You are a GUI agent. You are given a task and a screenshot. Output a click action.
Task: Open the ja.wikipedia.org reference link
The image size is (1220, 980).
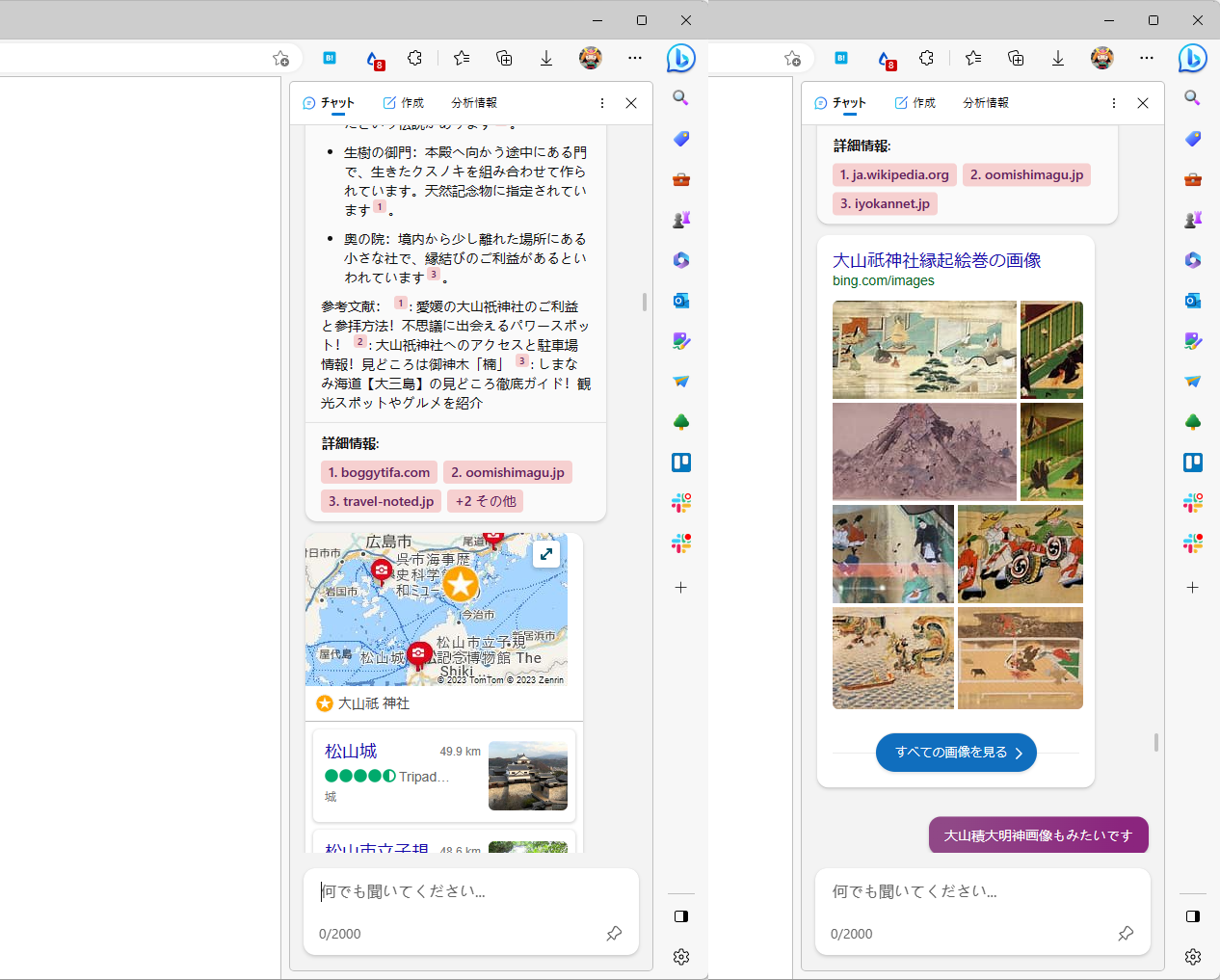[894, 174]
